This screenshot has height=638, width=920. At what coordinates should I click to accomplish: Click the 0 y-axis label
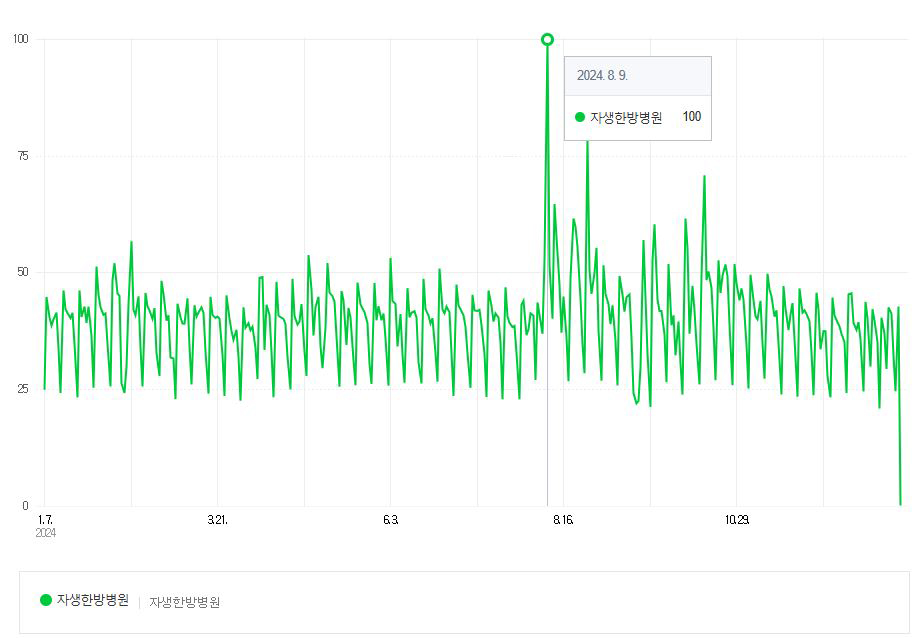tap(26, 506)
